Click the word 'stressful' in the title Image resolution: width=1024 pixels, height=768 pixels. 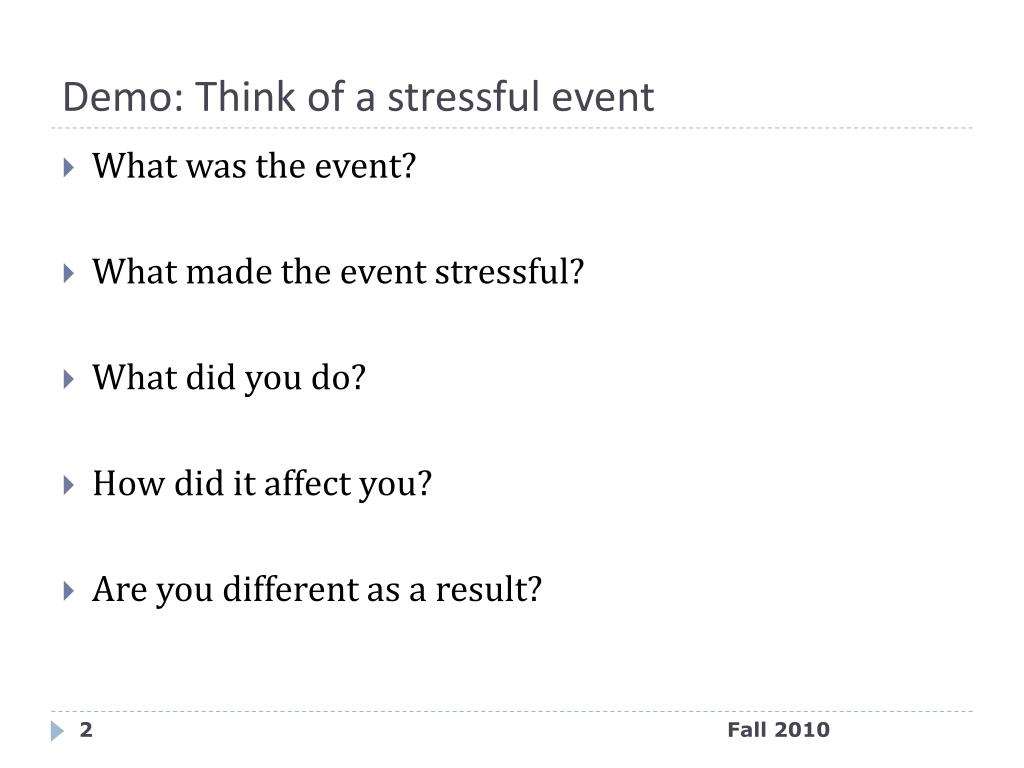(x=464, y=97)
